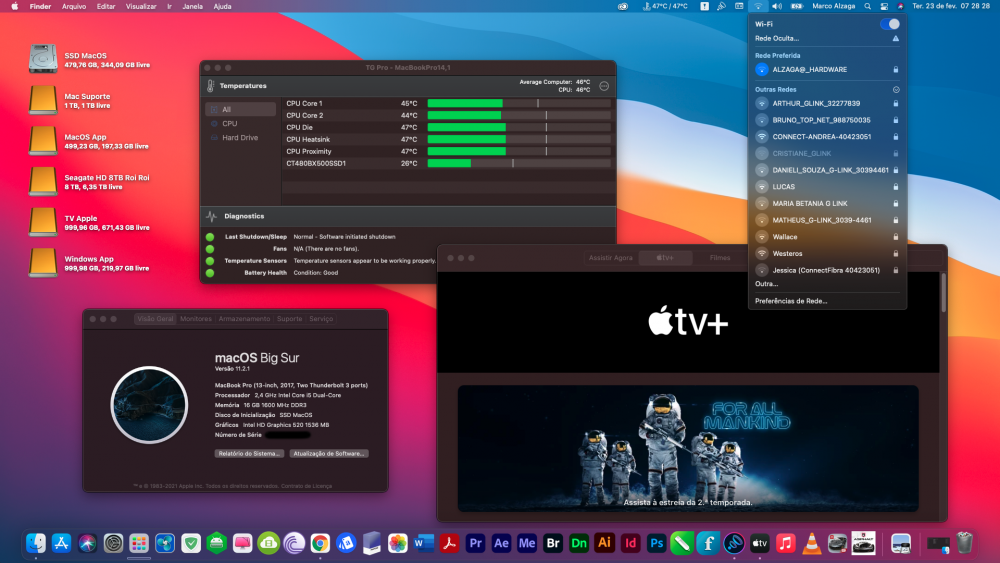
Task: Open the For All Mankind banner
Action: (x=688, y=448)
